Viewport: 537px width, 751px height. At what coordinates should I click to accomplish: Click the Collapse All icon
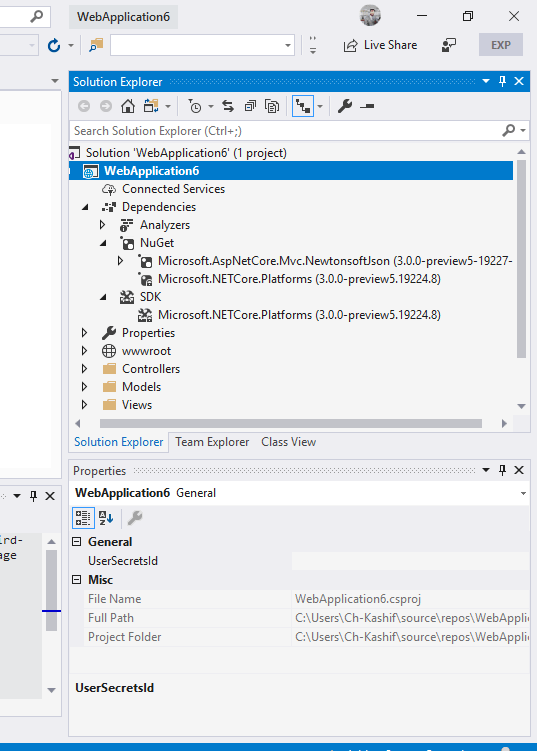click(x=250, y=106)
